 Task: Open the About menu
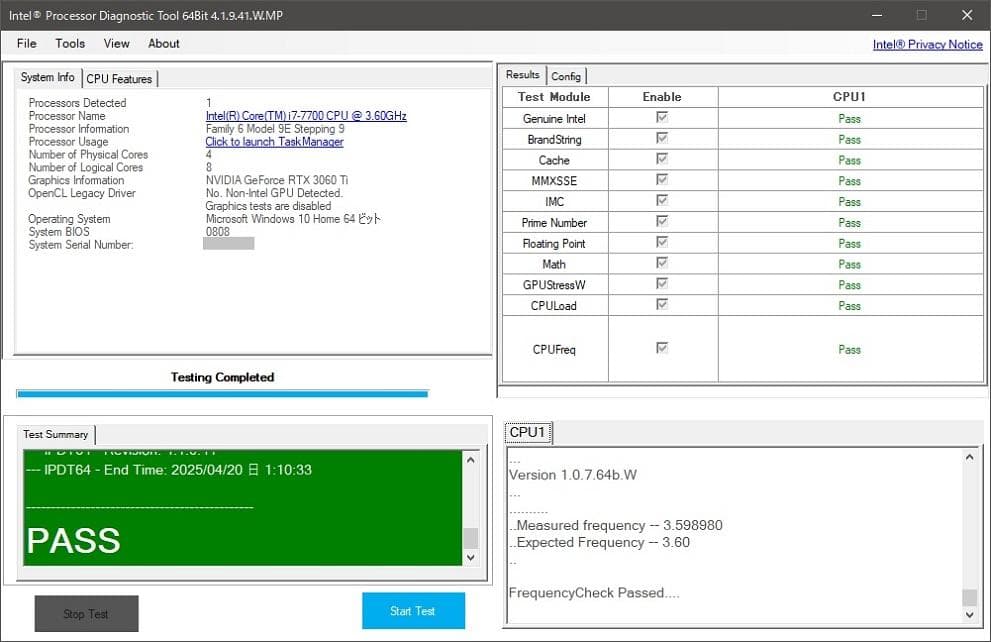tap(163, 43)
